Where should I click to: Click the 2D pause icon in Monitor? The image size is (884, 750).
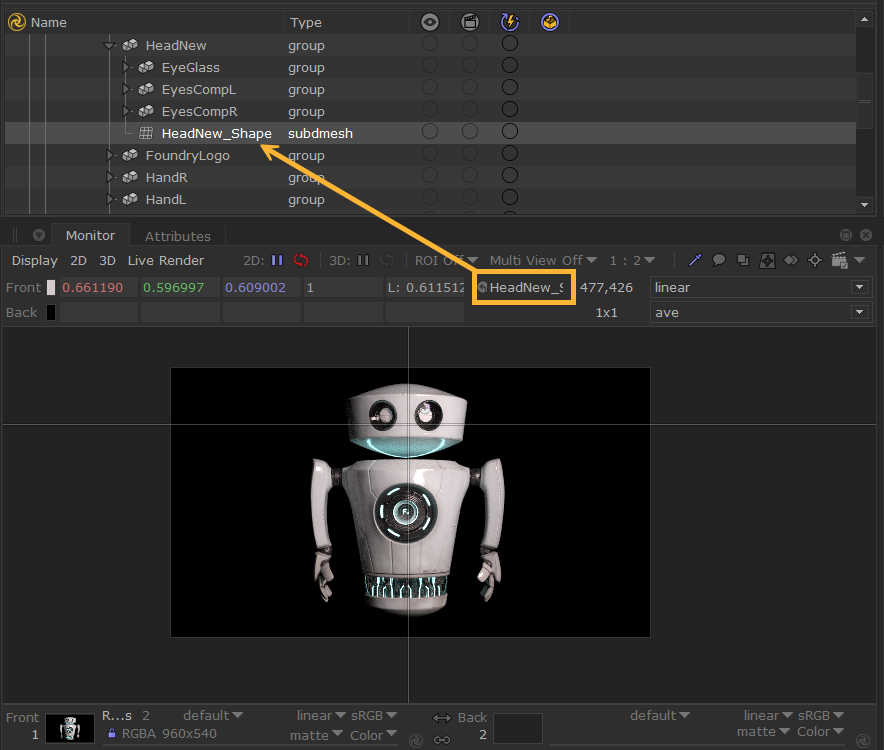pyautogui.click(x=277, y=260)
